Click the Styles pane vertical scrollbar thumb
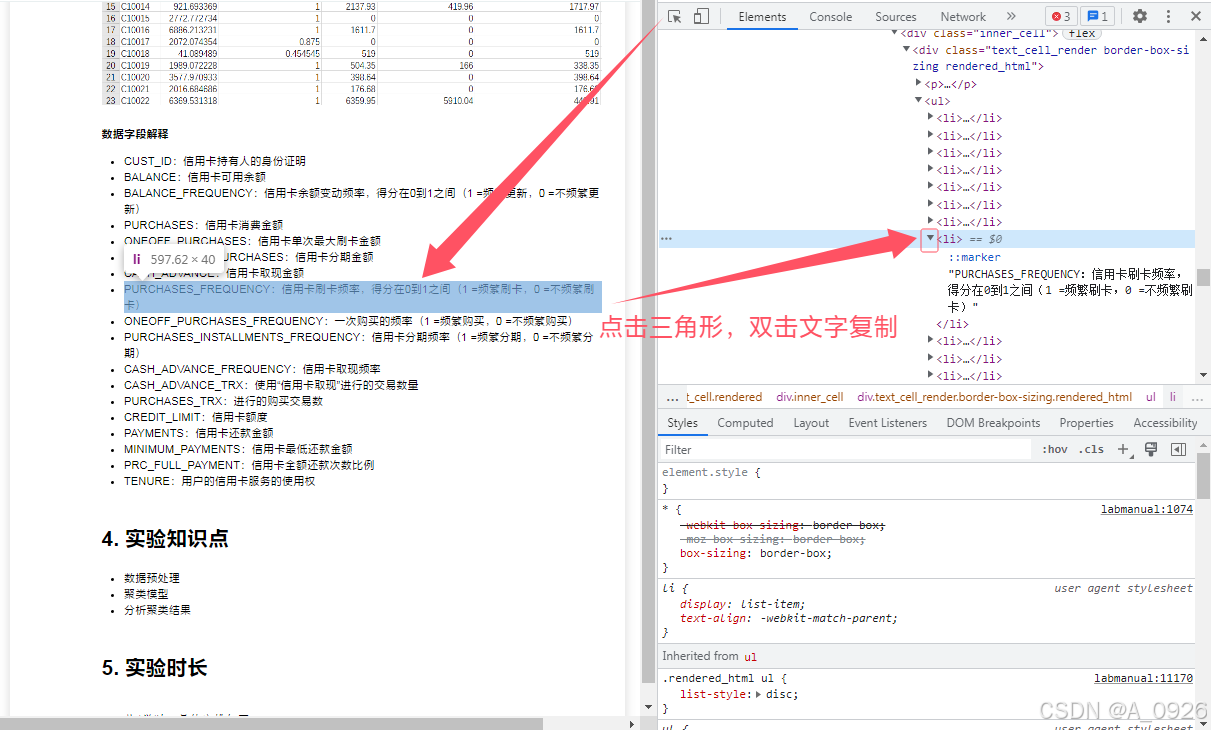The image size is (1211, 730). (1203, 477)
